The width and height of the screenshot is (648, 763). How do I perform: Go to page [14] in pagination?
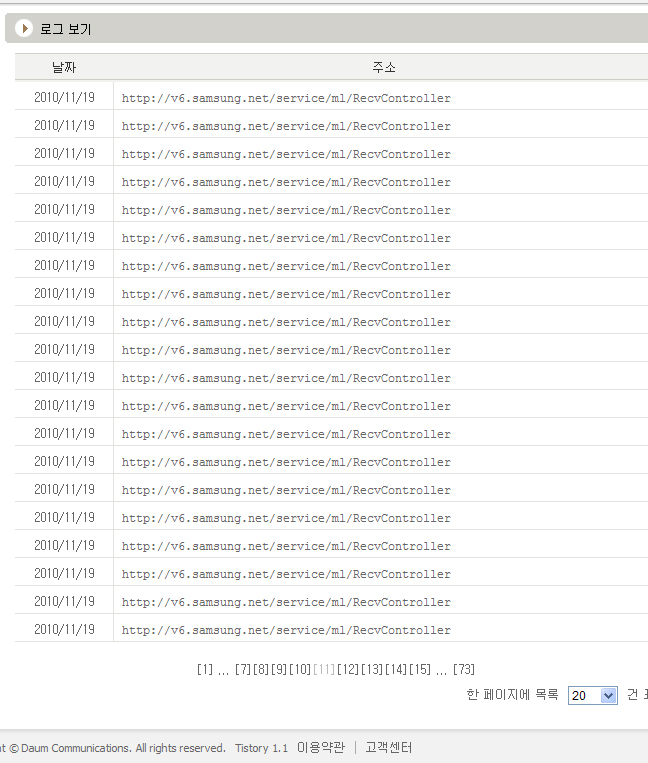pos(396,670)
